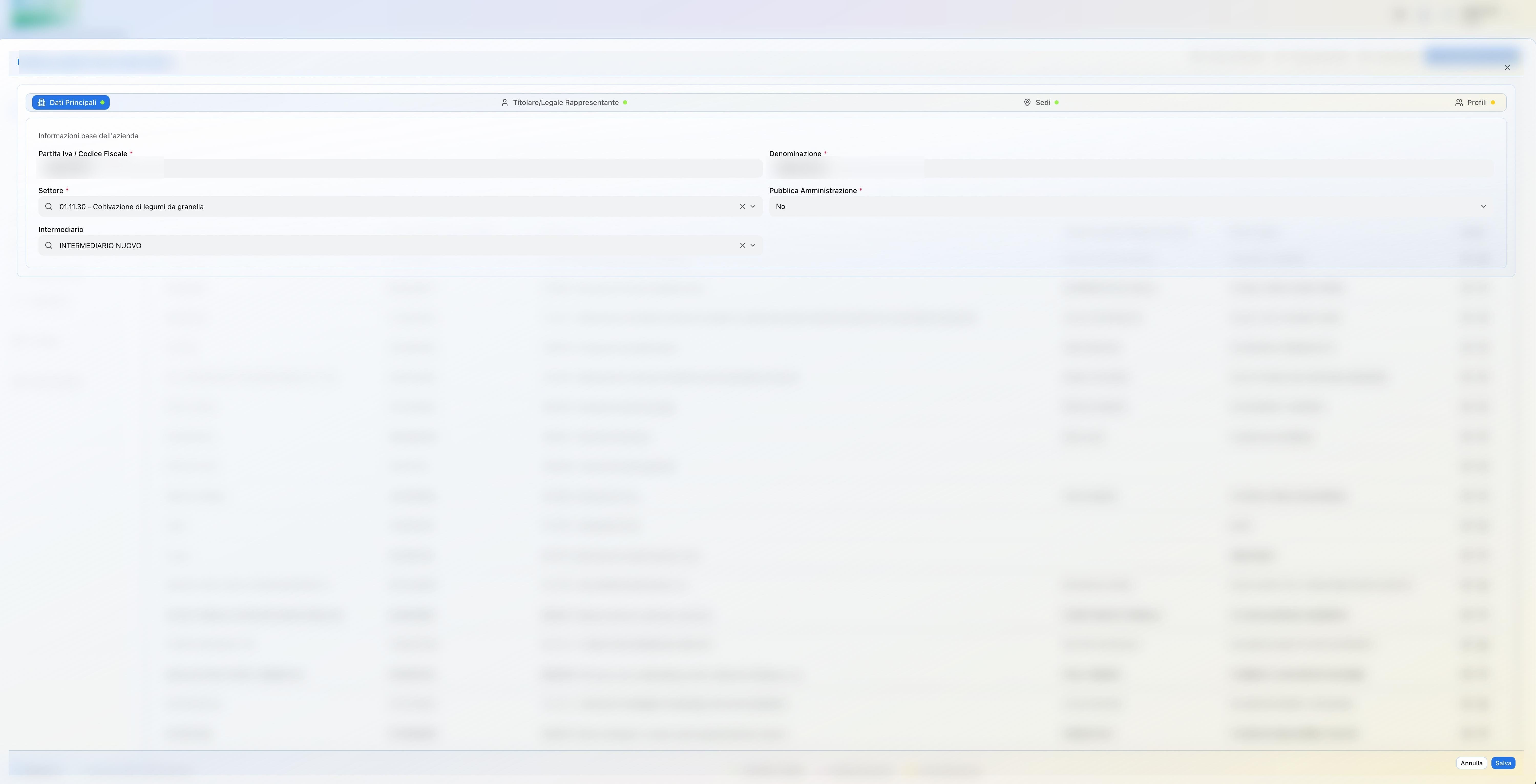1536x784 pixels.
Task: Open the Pubblica Amministrazione dropdown
Action: [1131, 206]
